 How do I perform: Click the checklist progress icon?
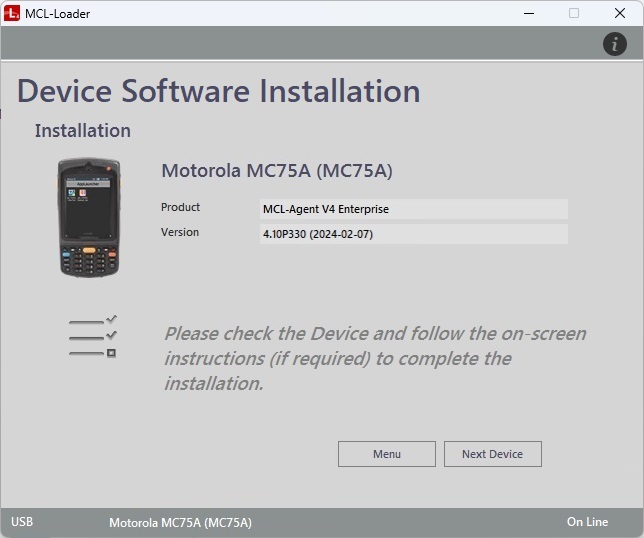tap(93, 336)
